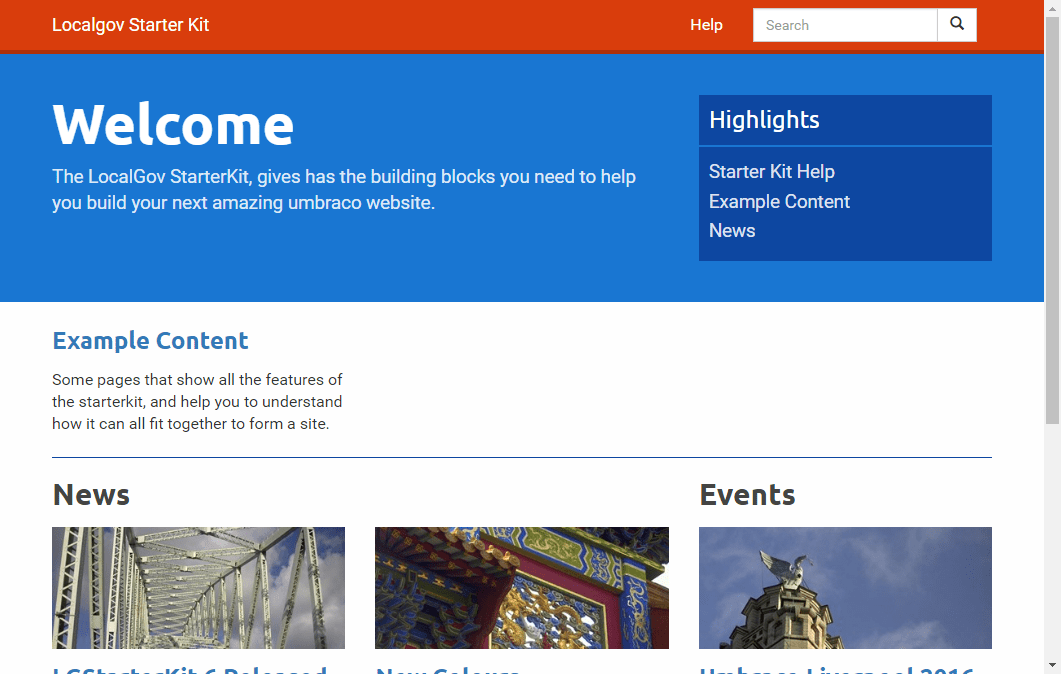Focus the Search input field
The height and width of the screenshot is (674, 1061).
click(845, 25)
